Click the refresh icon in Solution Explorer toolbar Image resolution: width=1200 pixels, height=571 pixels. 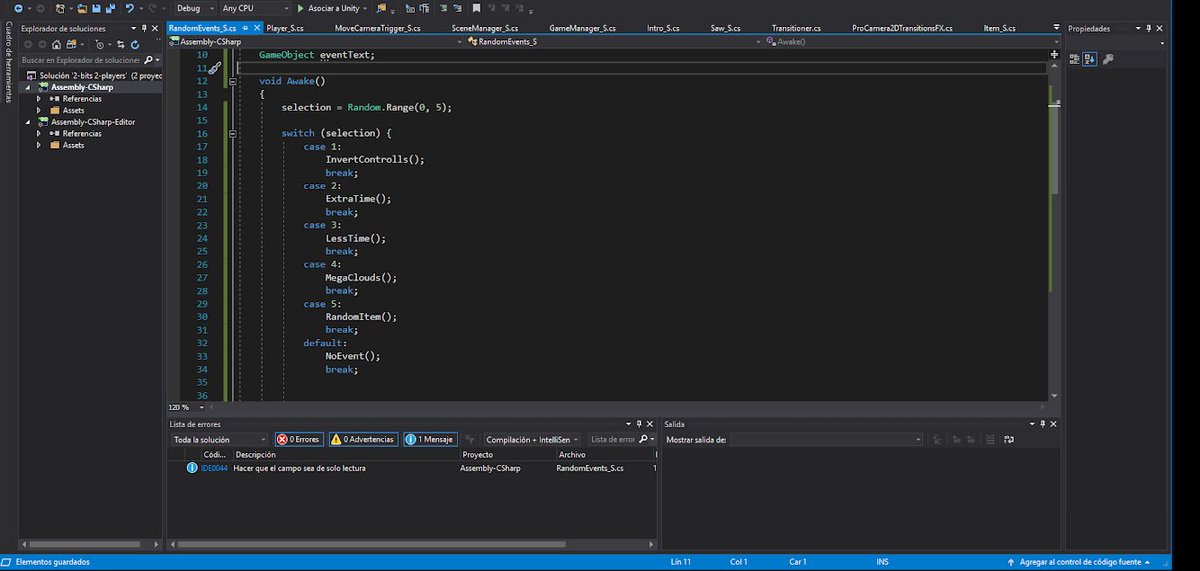[134, 45]
